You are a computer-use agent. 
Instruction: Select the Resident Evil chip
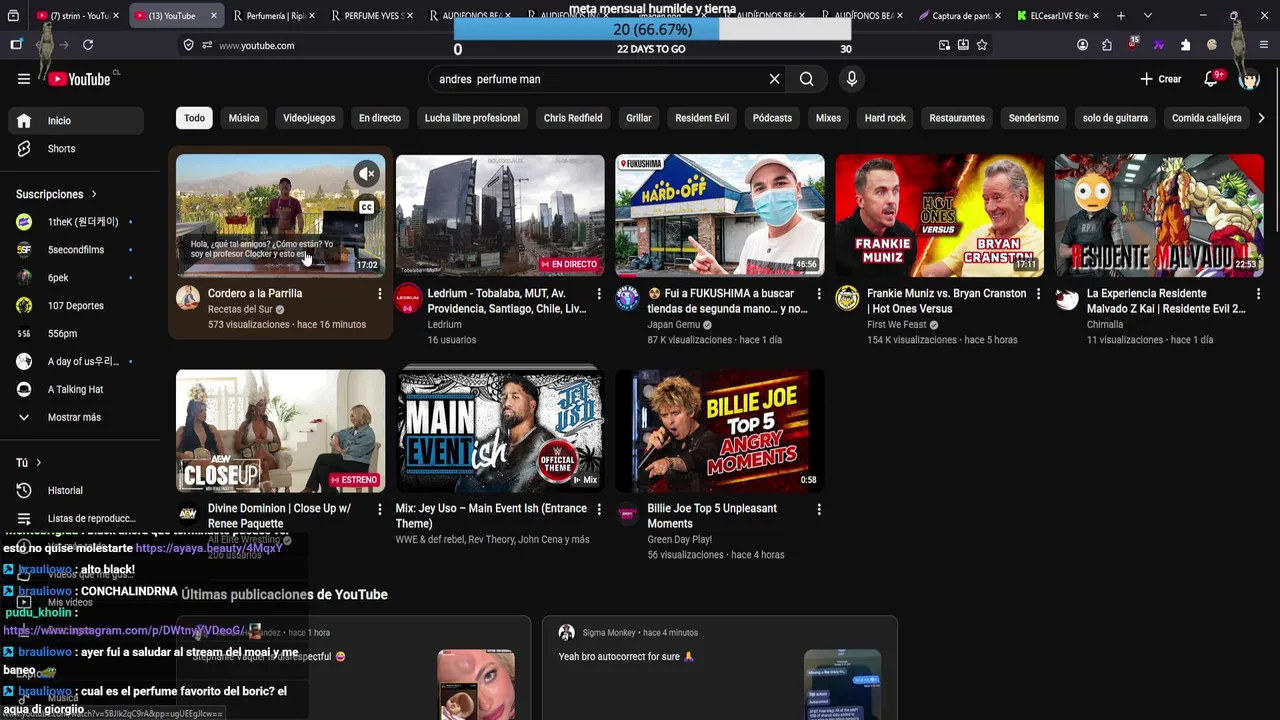pos(702,118)
